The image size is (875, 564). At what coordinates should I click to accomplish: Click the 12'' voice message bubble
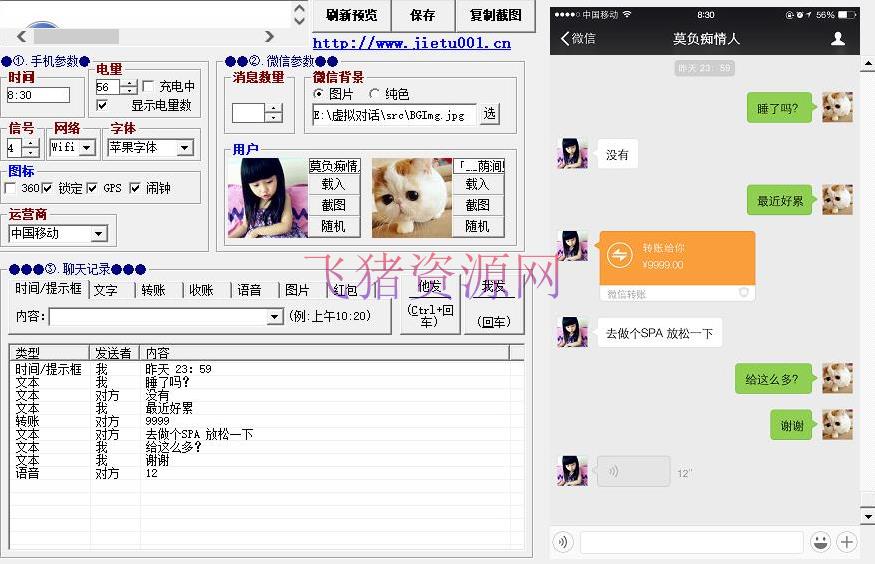click(633, 471)
